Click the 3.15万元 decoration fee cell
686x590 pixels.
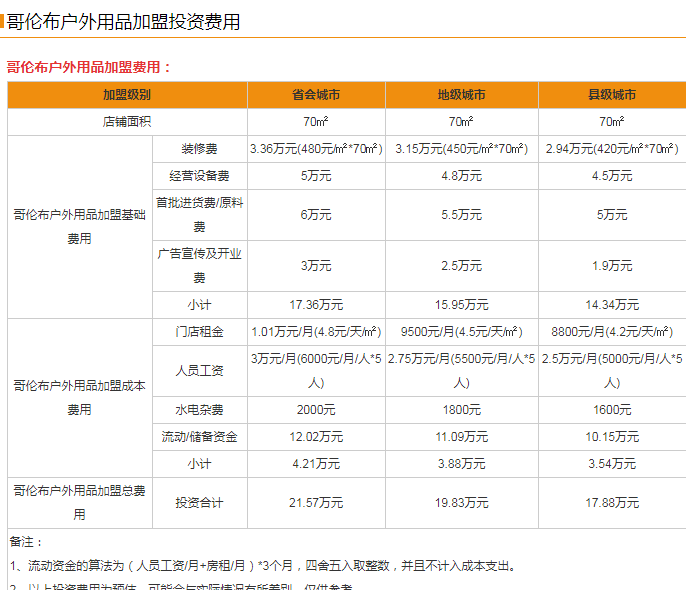(462, 149)
